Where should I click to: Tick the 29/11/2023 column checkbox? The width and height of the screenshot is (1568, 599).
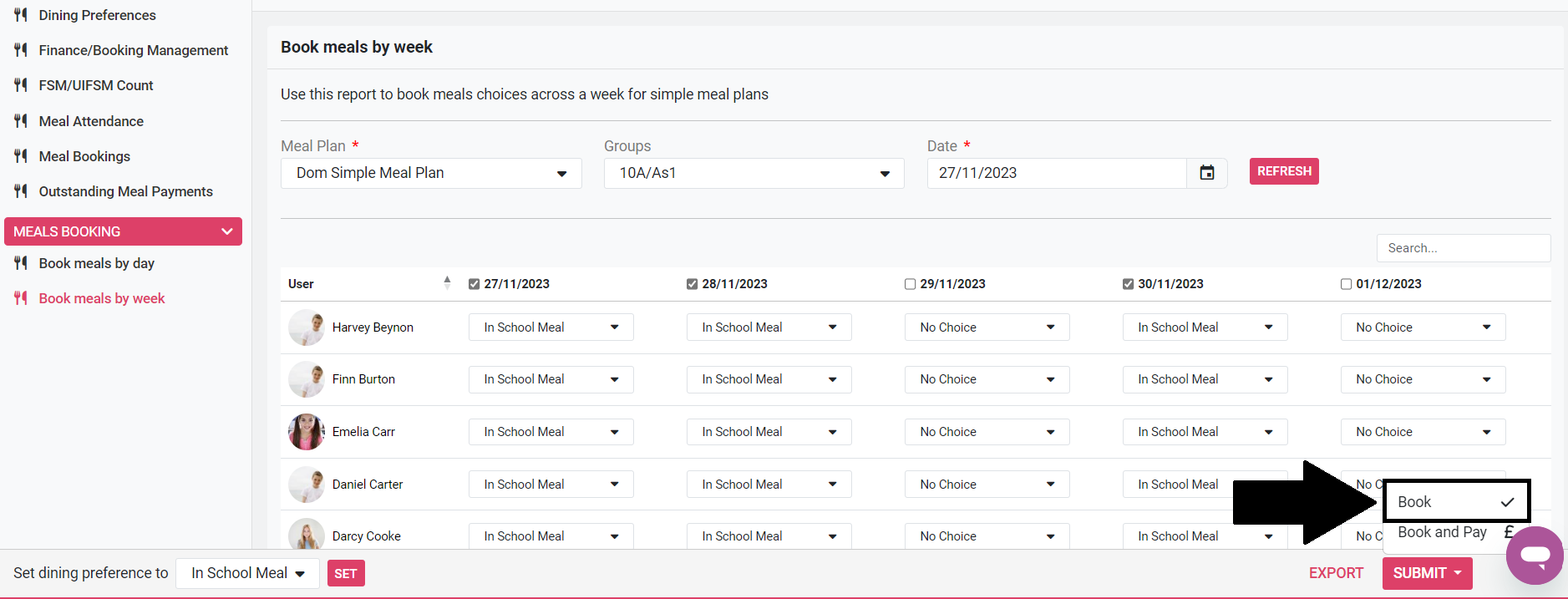coord(910,284)
